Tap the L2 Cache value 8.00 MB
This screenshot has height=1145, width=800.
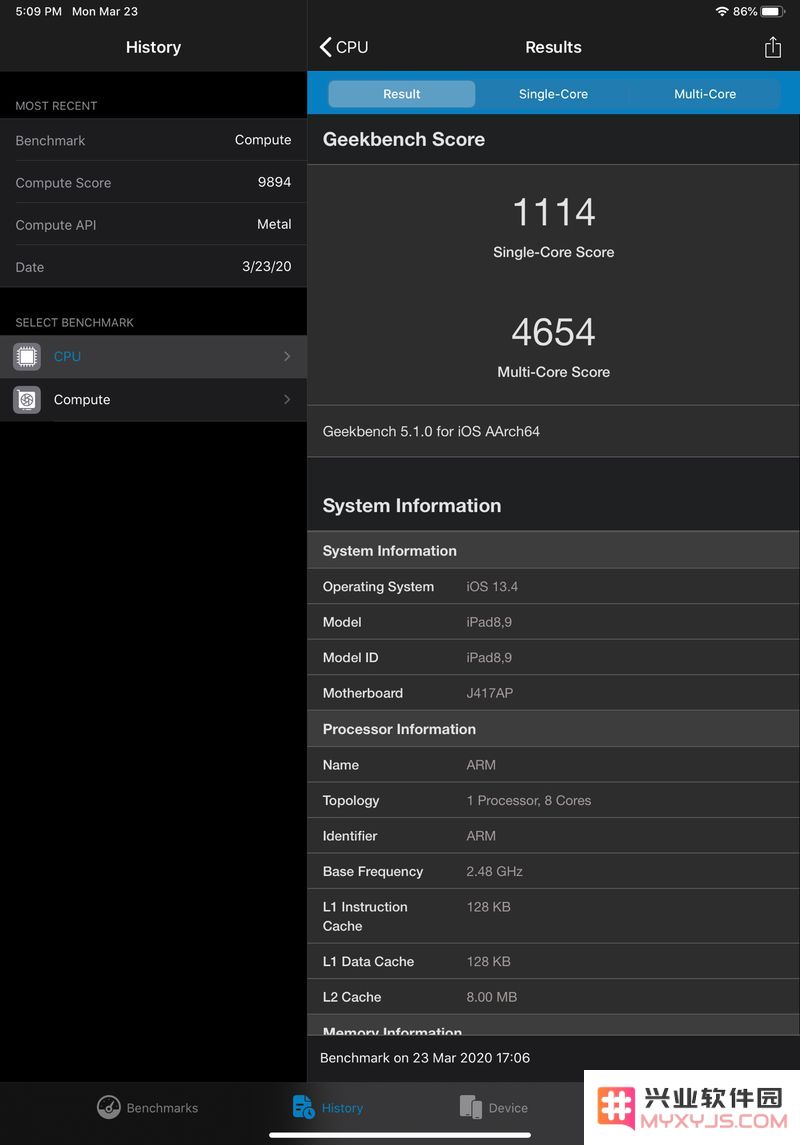coord(491,997)
